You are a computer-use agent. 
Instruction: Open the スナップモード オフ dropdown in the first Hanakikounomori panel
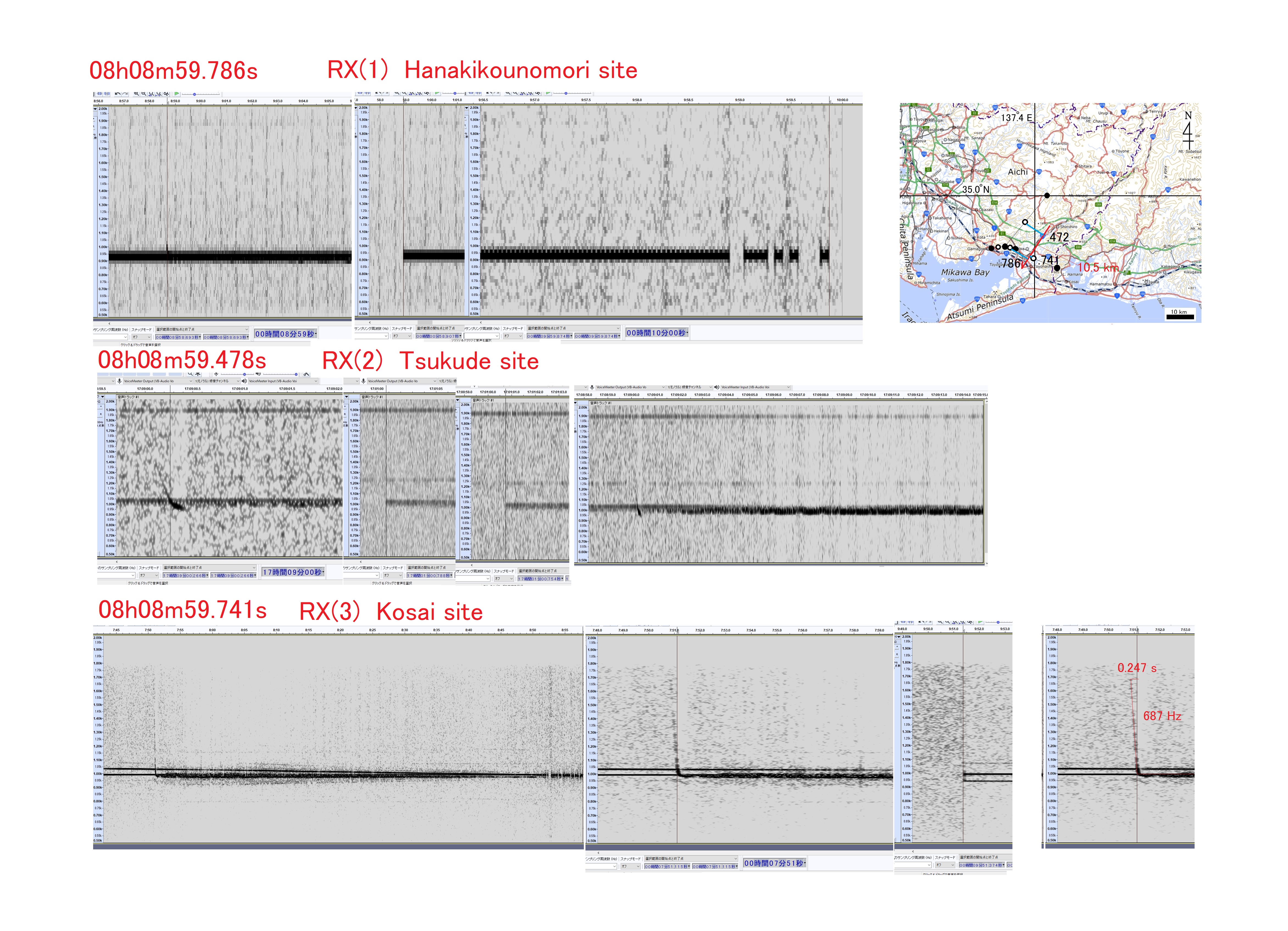(x=141, y=337)
